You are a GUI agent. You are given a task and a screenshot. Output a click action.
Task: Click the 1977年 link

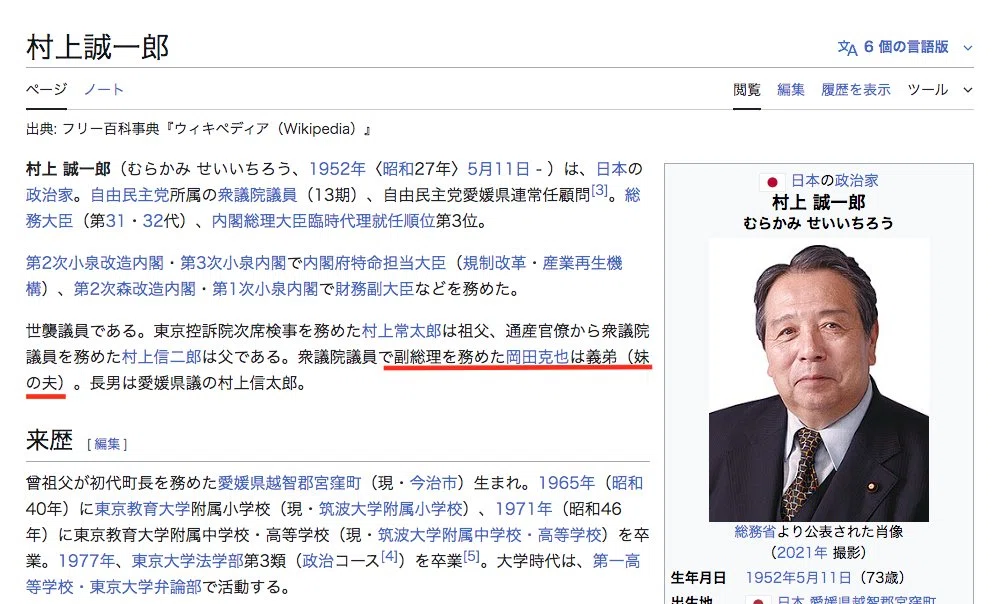click(86, 561)
